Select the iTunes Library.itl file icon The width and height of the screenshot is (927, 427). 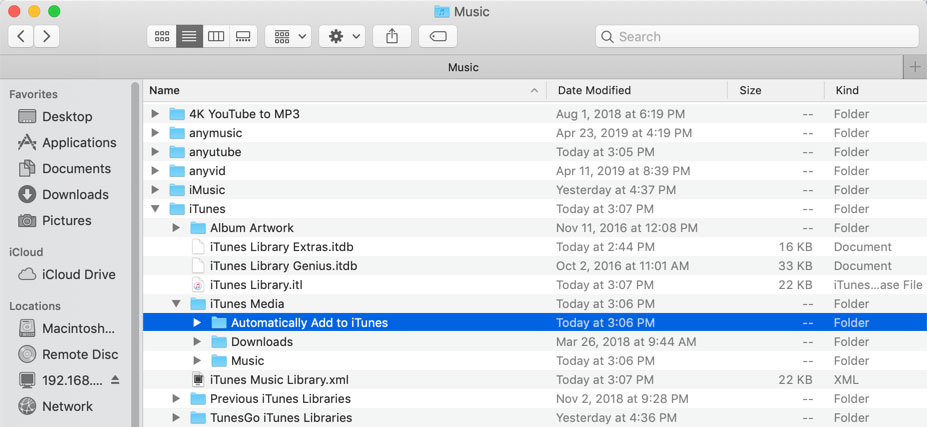click(x=198, y=285)
